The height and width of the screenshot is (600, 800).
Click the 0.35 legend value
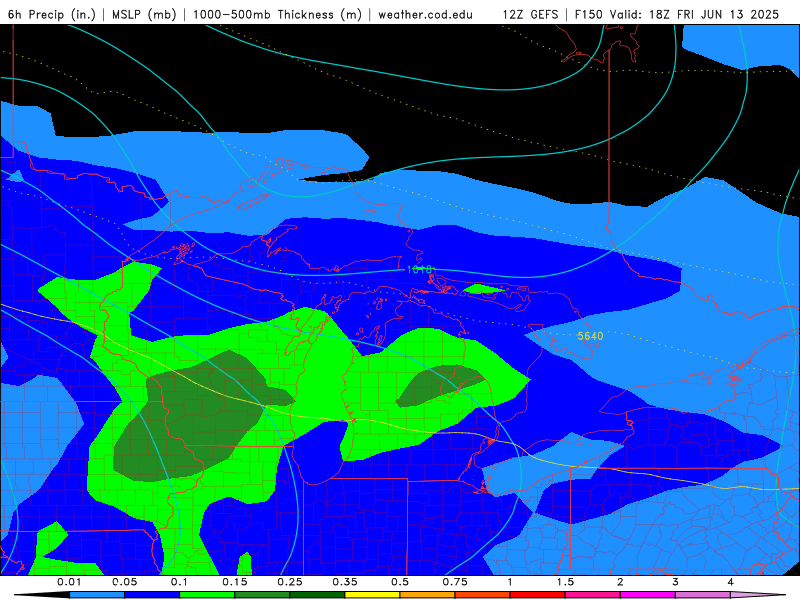click(x=345, y=582)
